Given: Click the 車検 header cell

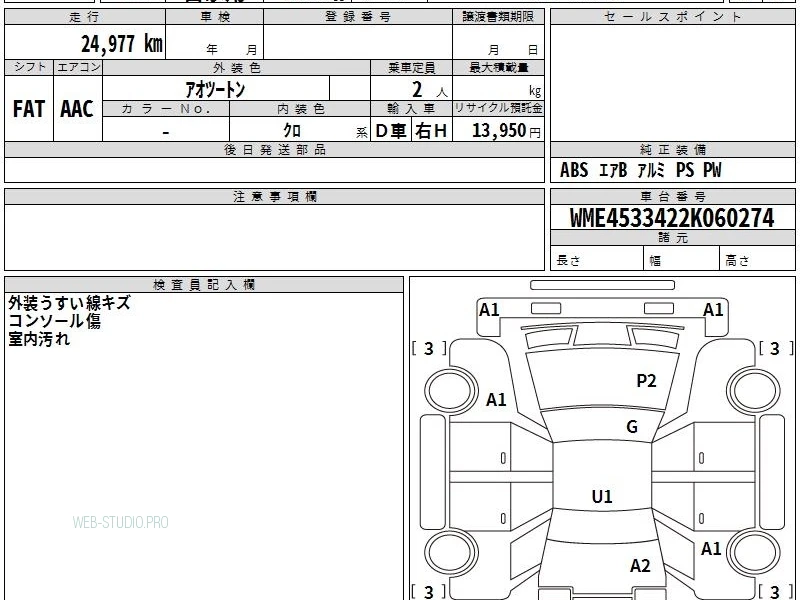Looking at the screenshot, I should tap(215, 17).
